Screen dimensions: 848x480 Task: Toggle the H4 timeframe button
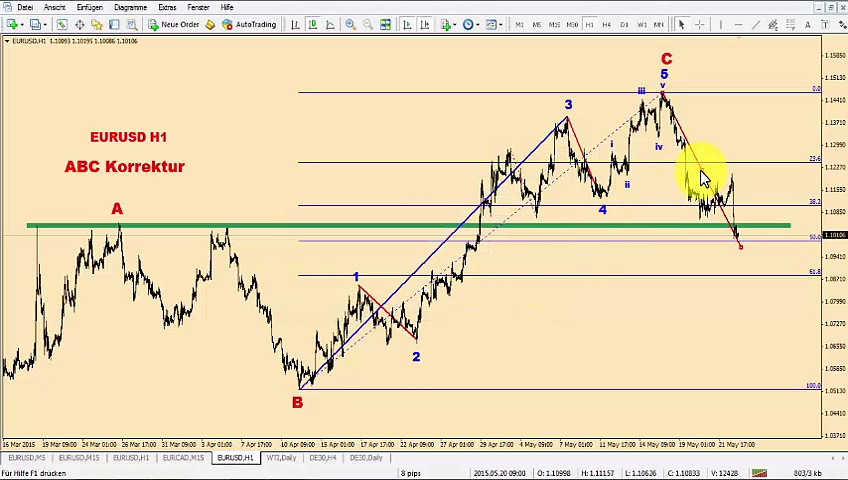point(606,24)
